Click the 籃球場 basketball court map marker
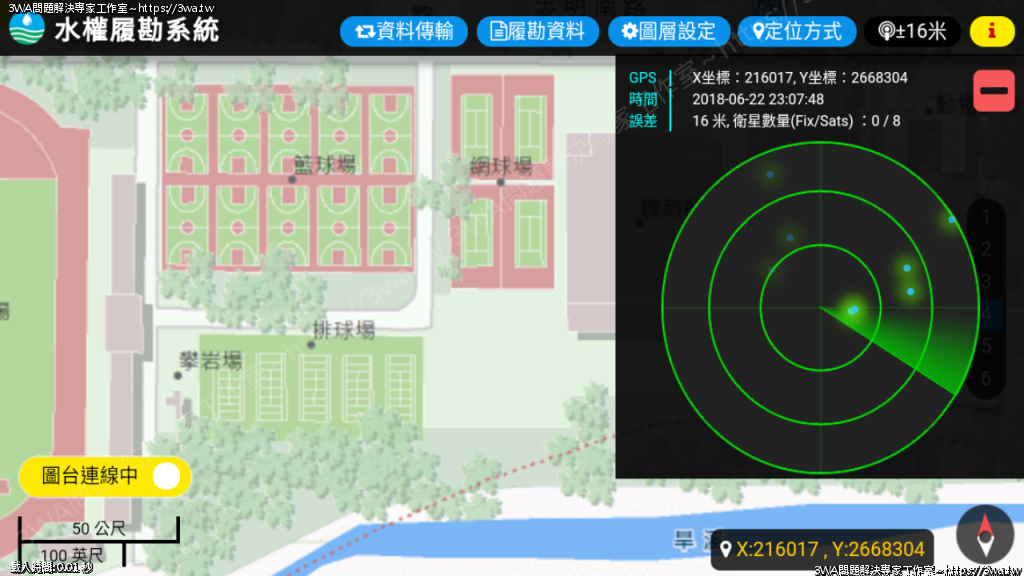 click(292, 179)
